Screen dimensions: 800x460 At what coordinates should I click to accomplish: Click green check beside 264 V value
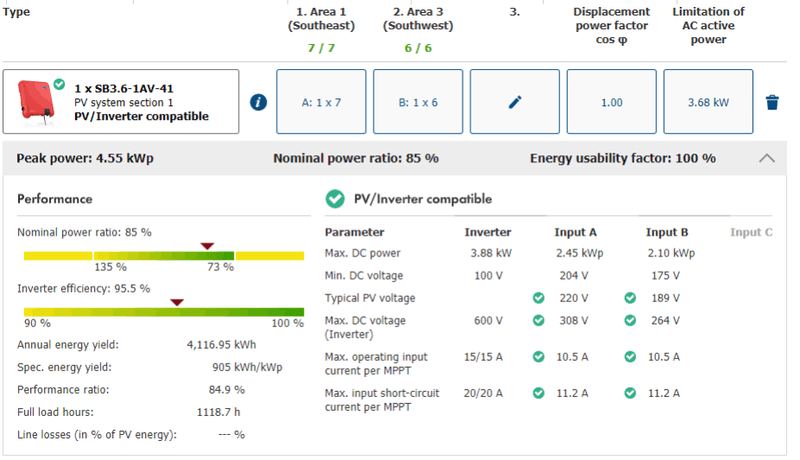point(630,321)
